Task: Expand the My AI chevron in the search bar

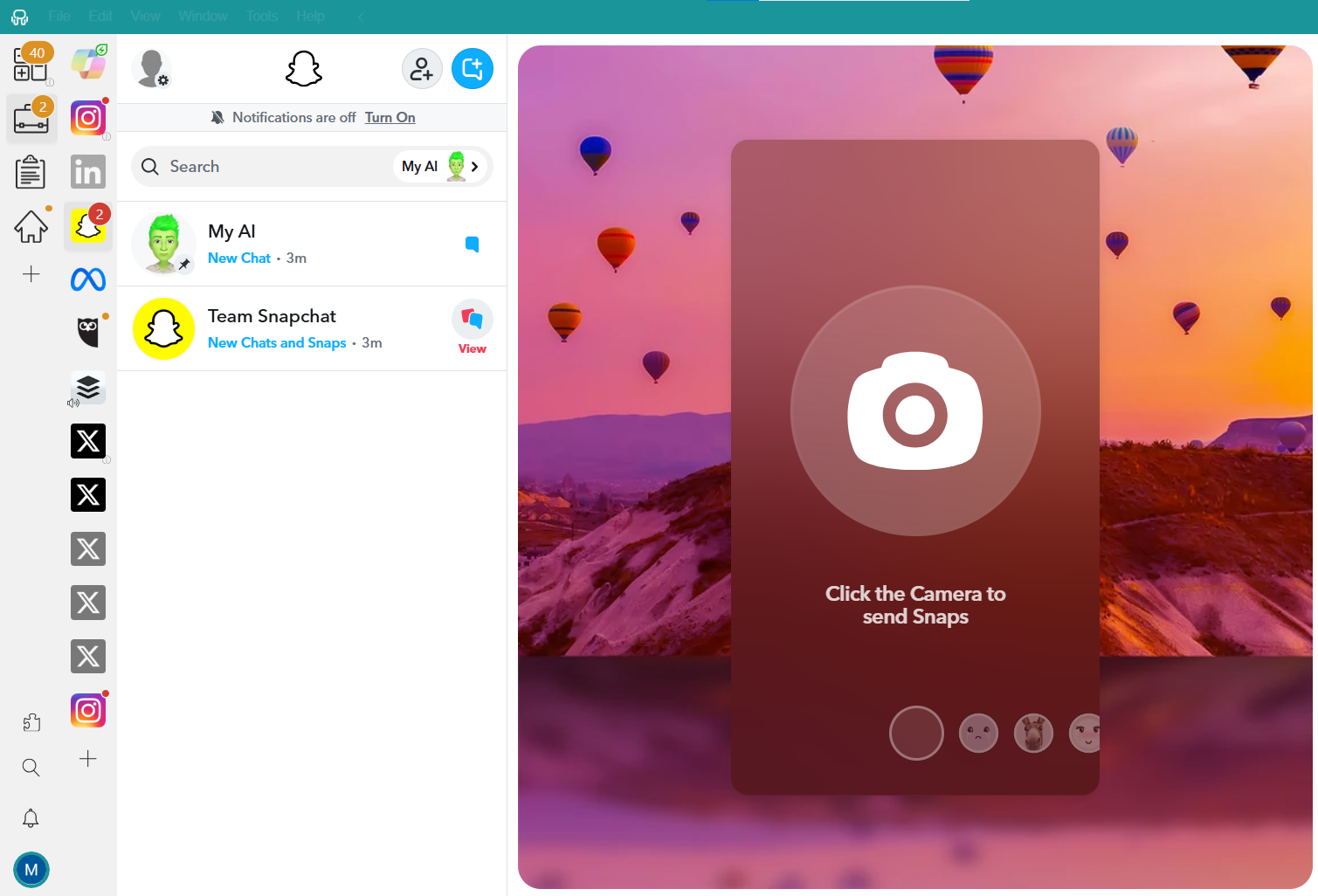Action: [474, 166]
